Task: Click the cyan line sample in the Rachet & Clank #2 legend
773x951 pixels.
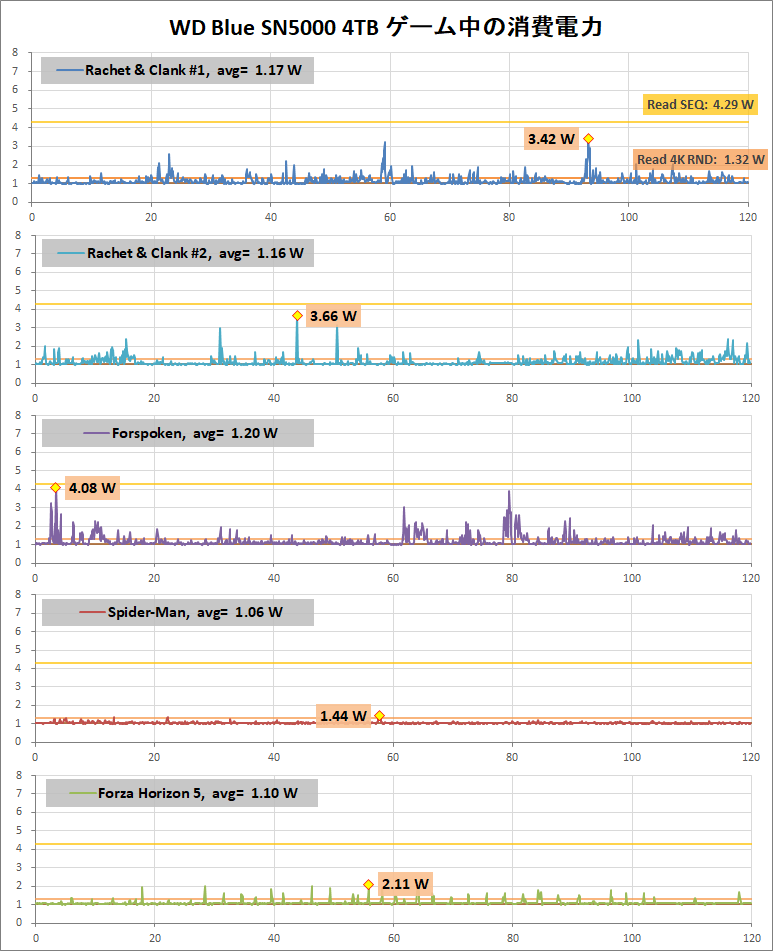Action: tap(71, 254)
